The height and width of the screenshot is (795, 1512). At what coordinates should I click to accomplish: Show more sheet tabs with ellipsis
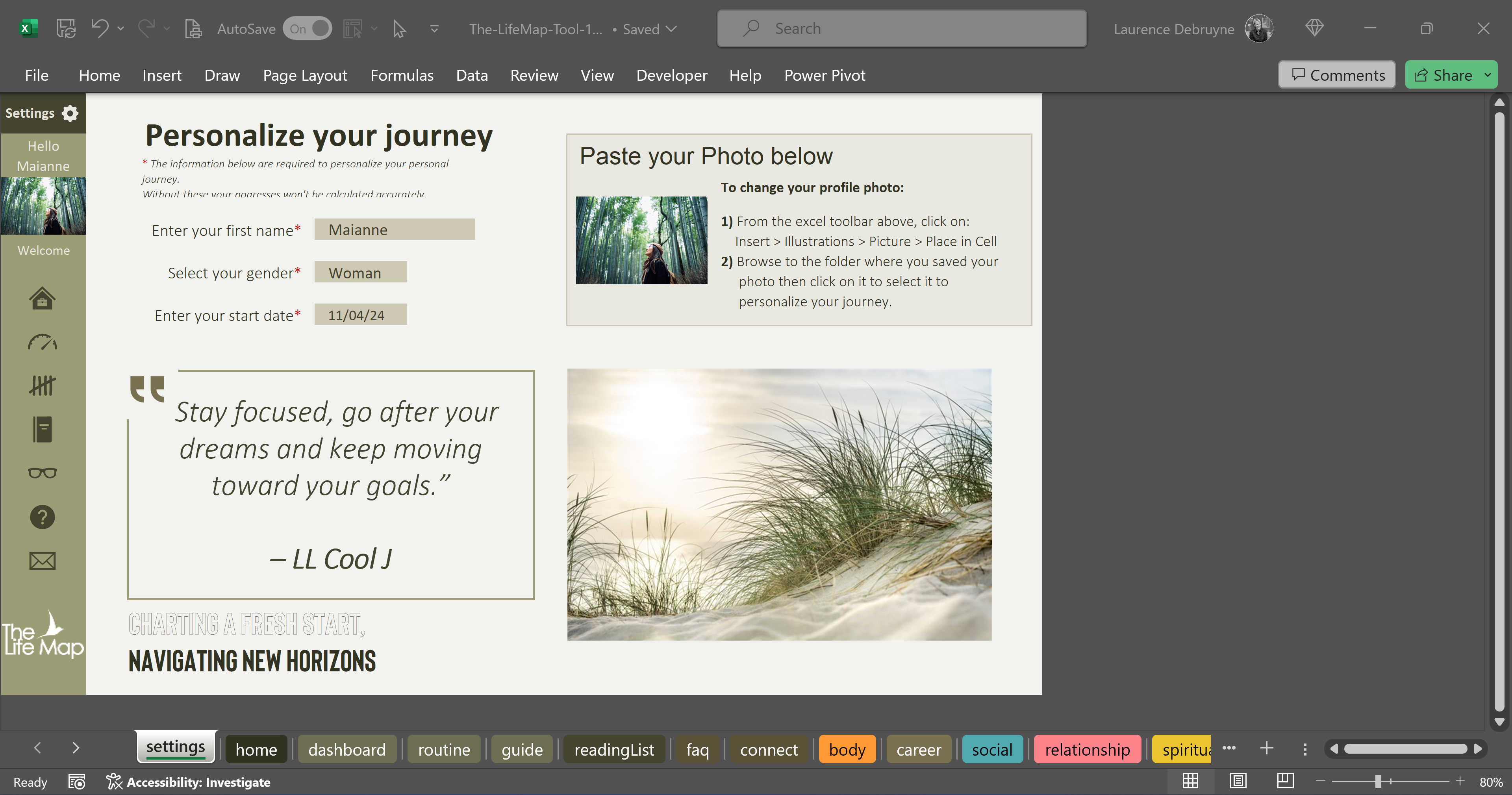click(x=1229, y=748)
